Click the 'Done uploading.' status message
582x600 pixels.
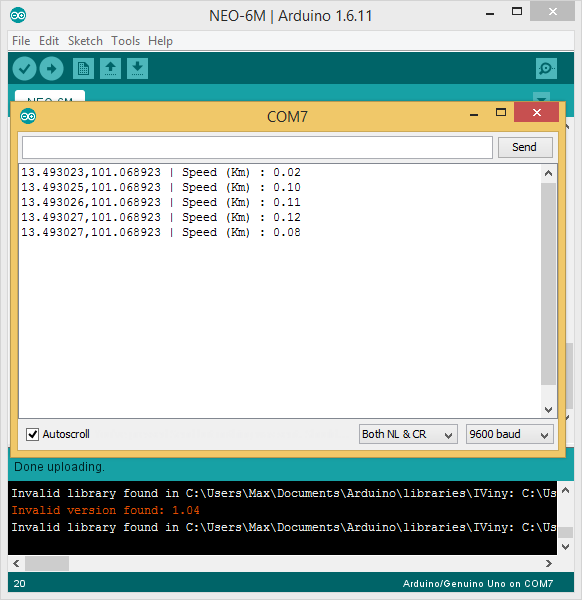(x=59, y=467)
